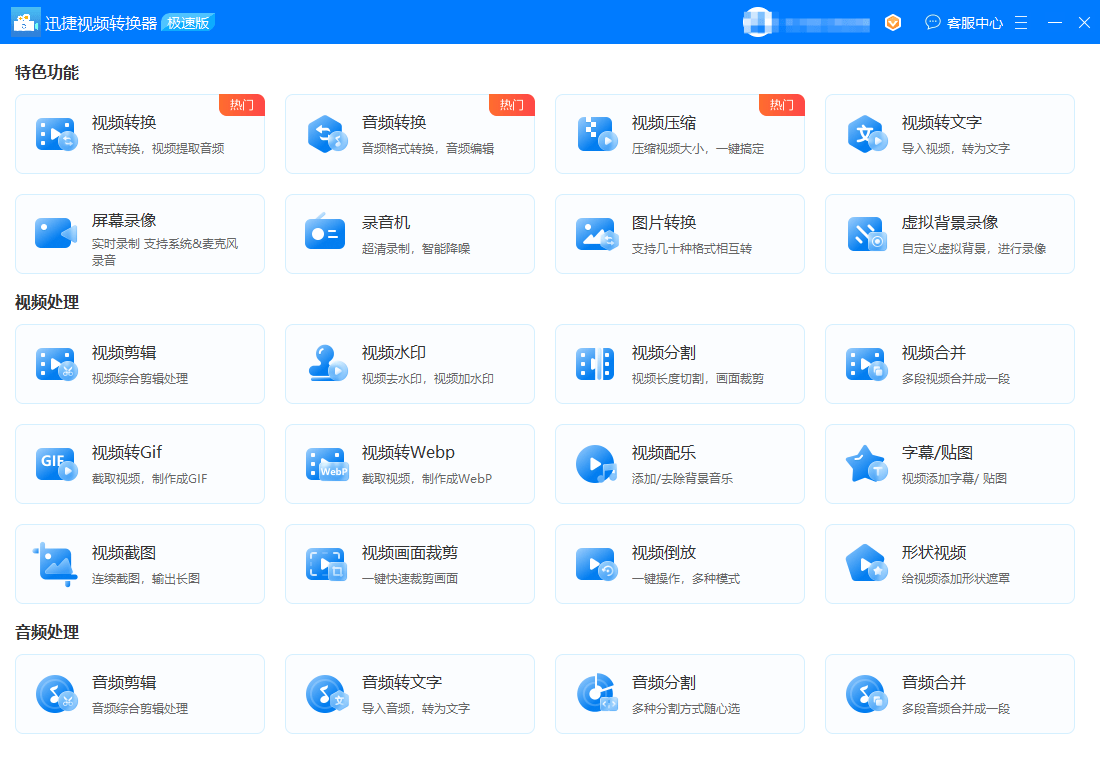Viewport: 1100px width, 774px height.
Task: Click the 视频配乐 music icon
Action: 596,464
